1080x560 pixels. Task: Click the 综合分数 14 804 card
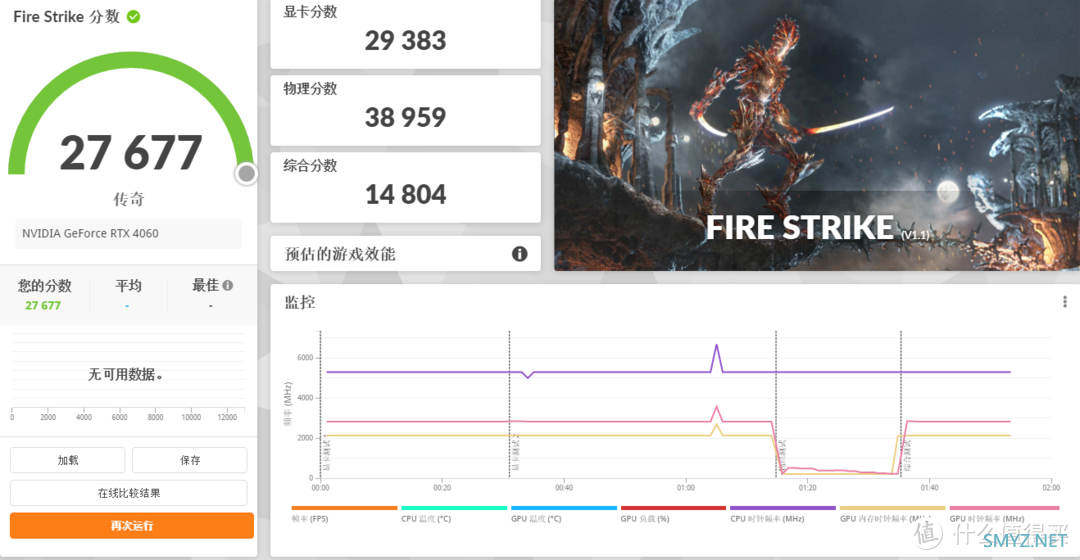[405, 187]
